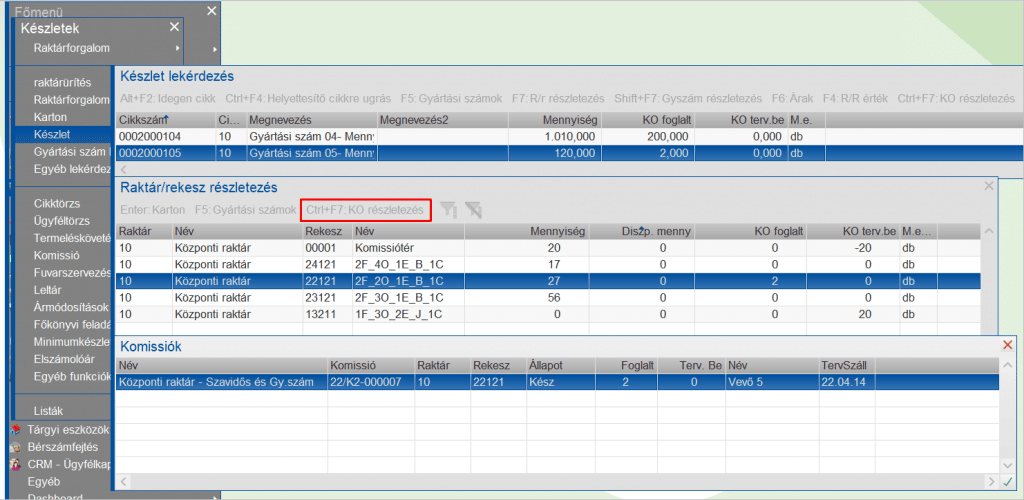Close the Készletek menu panel
Screen dimensions: 1024x500
click(175, 28)
